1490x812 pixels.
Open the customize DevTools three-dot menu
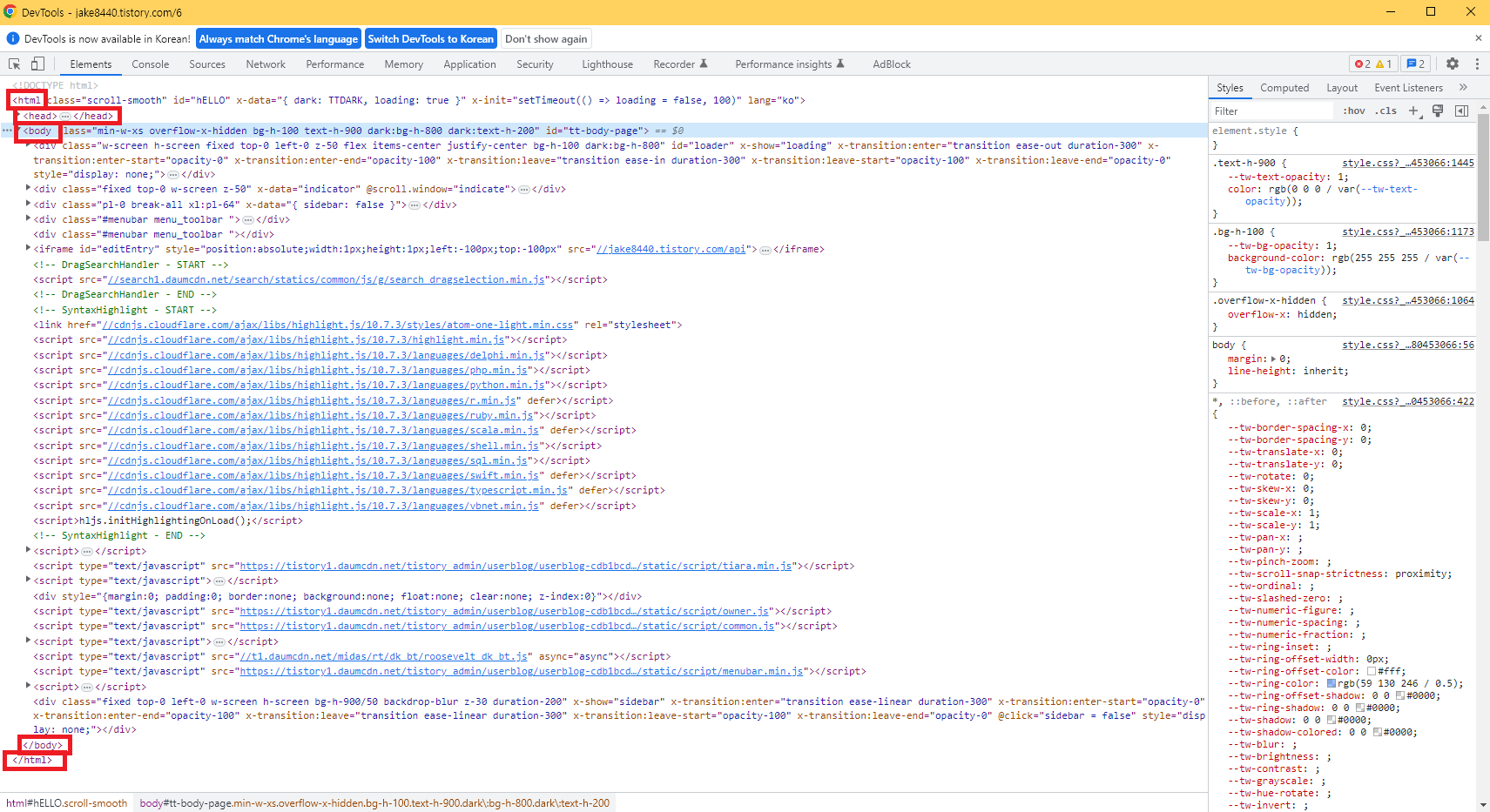1477,64
